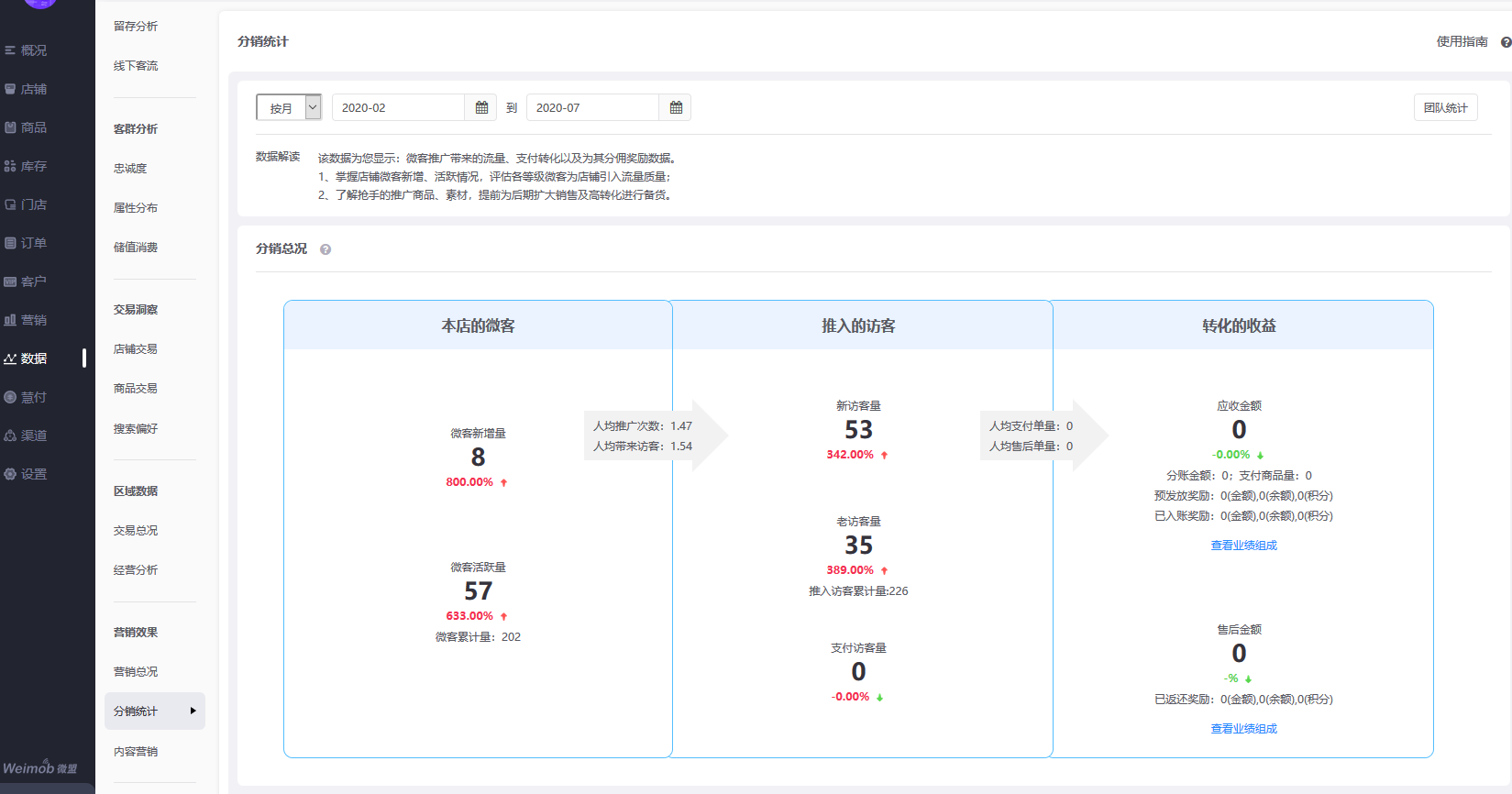Click the 团队统计 button
Viewport: 1512px width, 794px height.
click(x=1445, y=107)
